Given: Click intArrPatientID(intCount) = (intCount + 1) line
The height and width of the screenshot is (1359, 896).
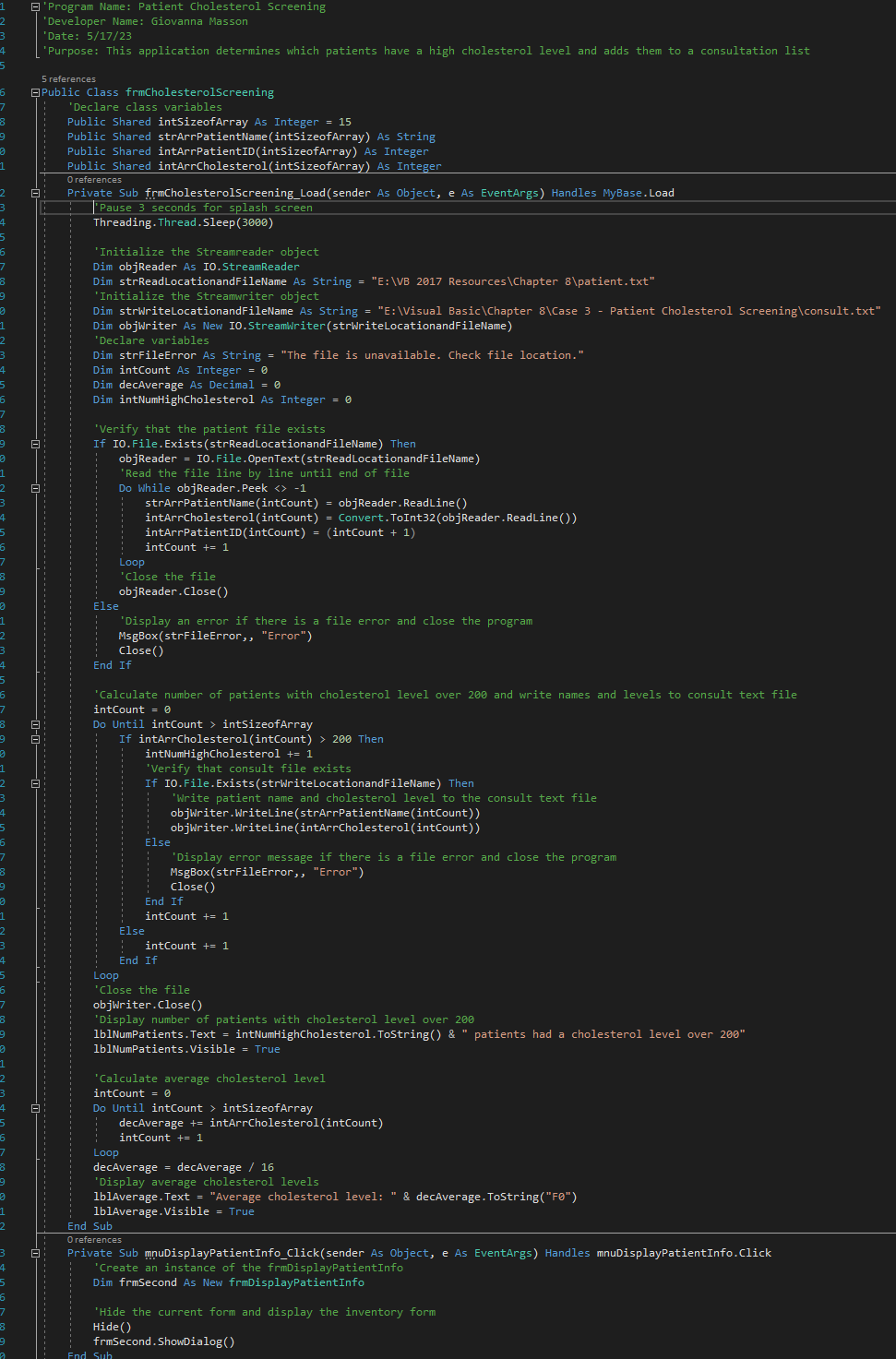Looking at the screenshot, I should click(x=281, y=532).
